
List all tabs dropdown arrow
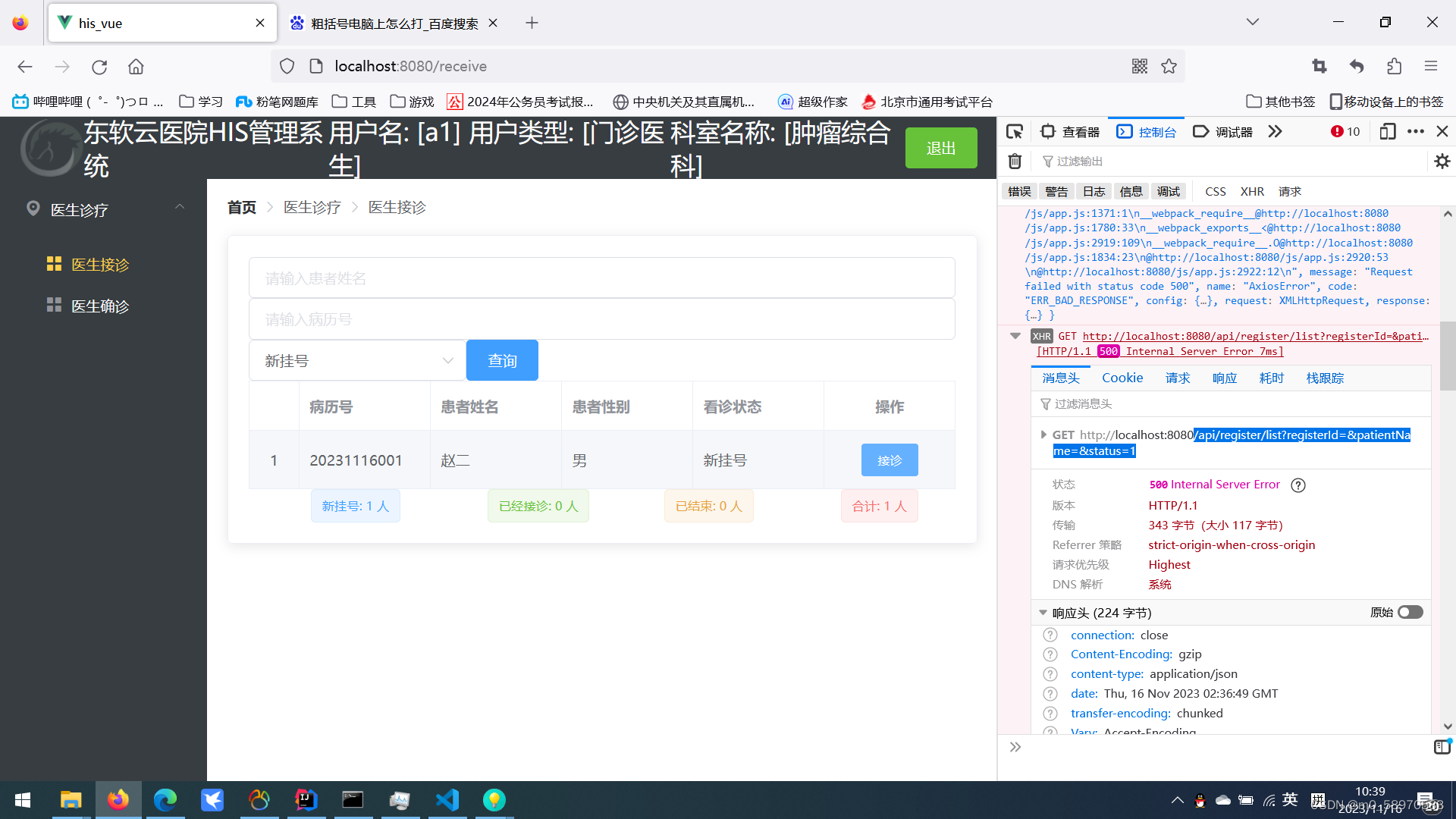1252,22
